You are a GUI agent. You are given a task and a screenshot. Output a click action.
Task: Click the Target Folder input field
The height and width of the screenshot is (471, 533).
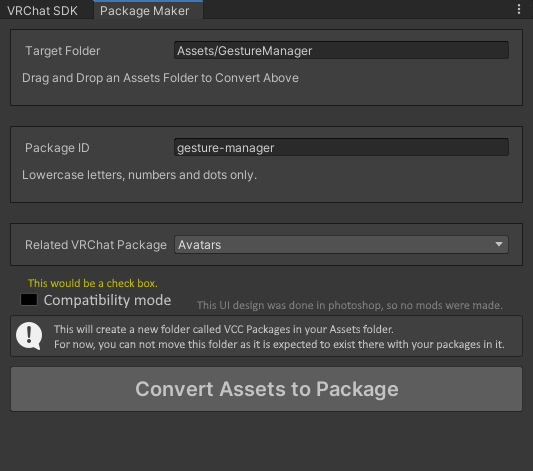[x=341, y=50]
